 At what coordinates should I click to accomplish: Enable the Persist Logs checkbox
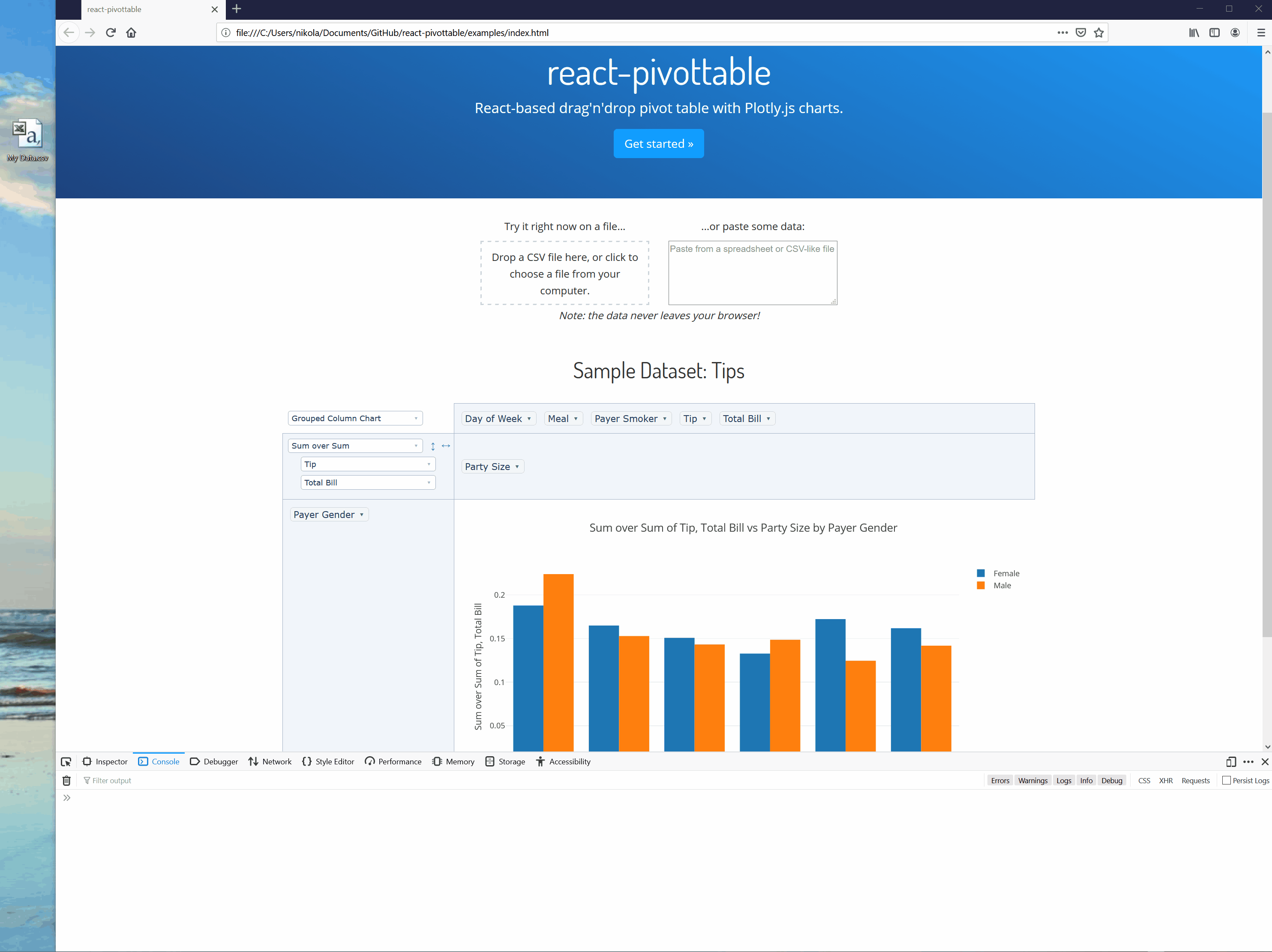1226,781
